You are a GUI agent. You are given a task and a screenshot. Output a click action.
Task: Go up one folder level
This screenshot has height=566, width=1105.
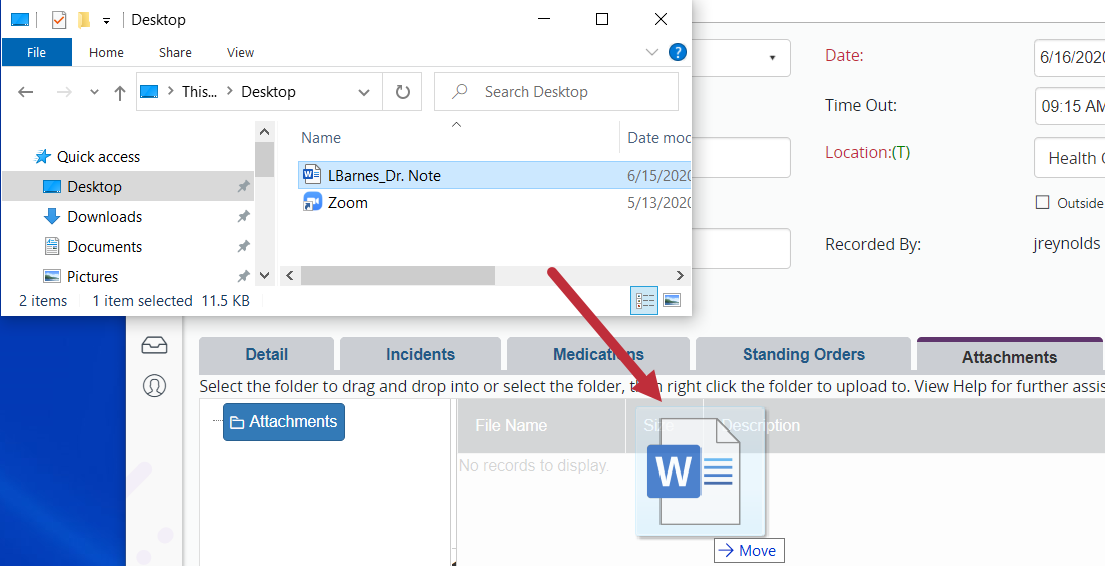click(x=120, y=92)
